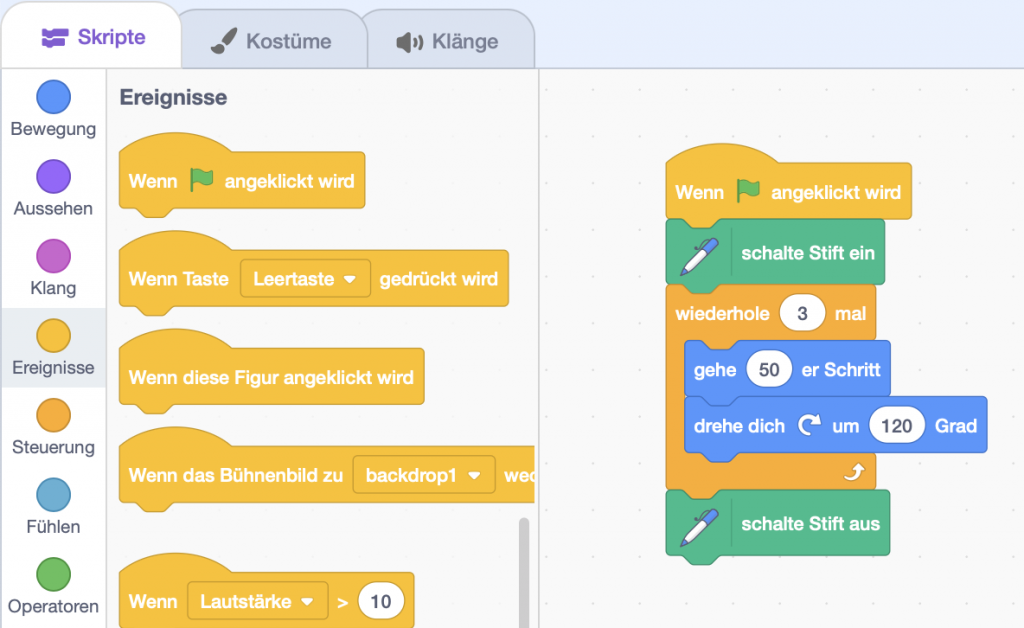Click the pen icon on 'schalte Stift ein'
This screenshot has height=628, width=1024.
click(698, 253)
